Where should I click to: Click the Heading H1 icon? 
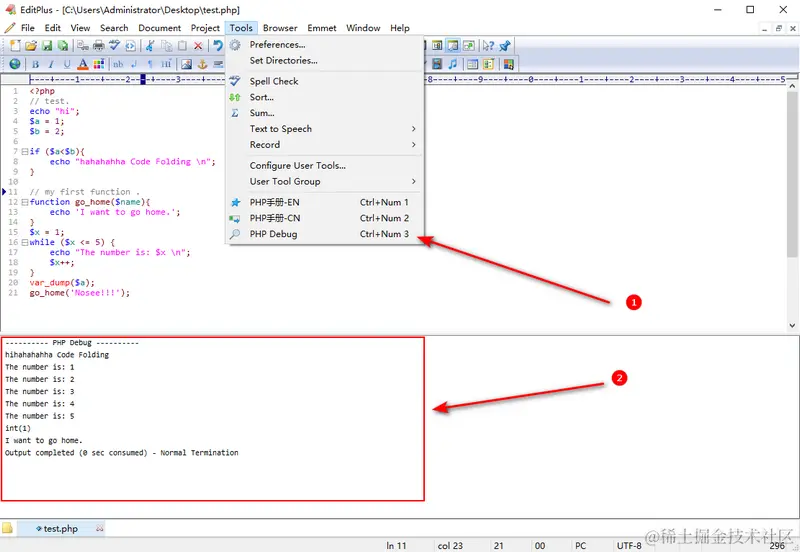166,64
